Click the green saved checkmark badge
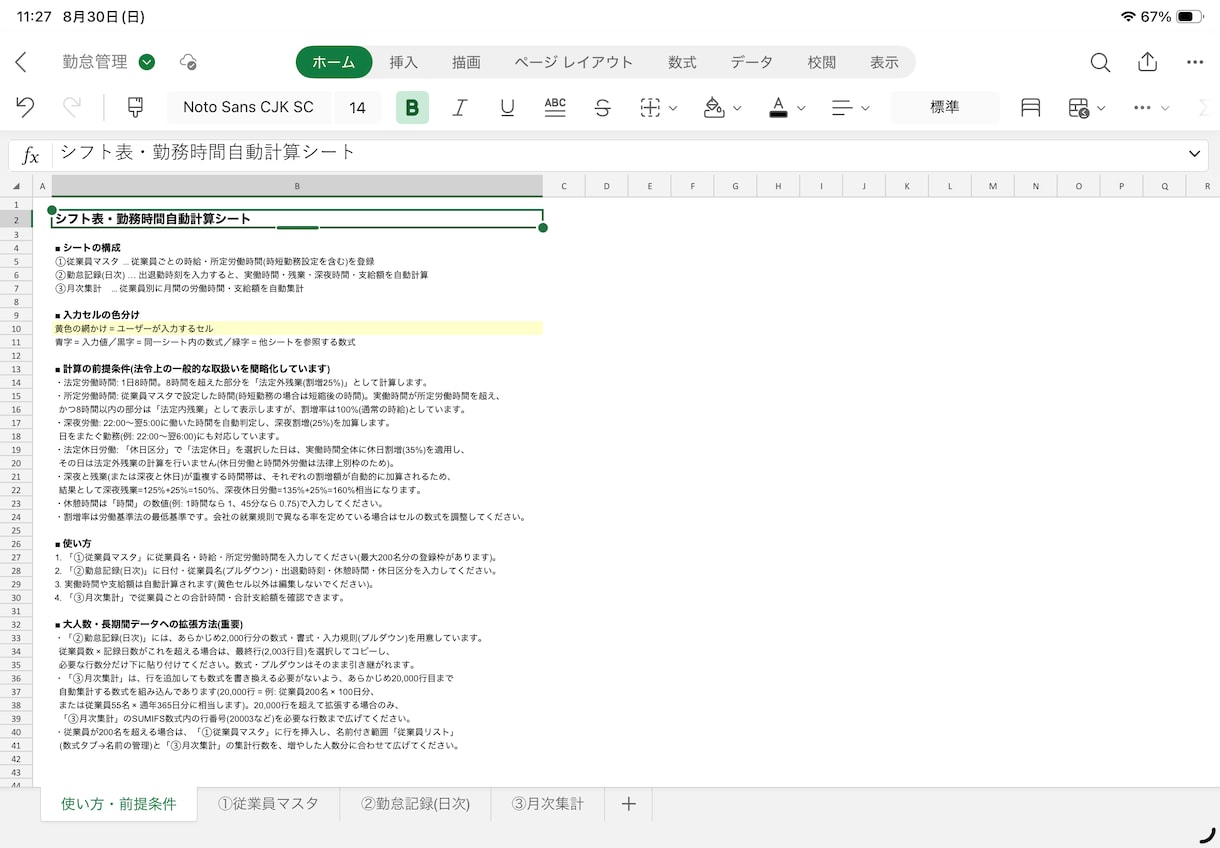 click(x=147, y=62)
